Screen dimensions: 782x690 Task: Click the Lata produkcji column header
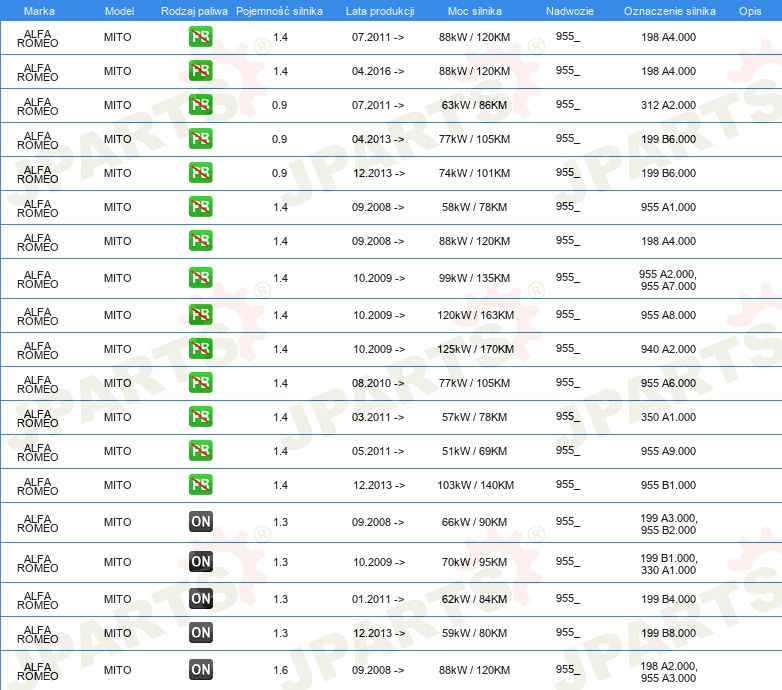(x=380, y=11)
